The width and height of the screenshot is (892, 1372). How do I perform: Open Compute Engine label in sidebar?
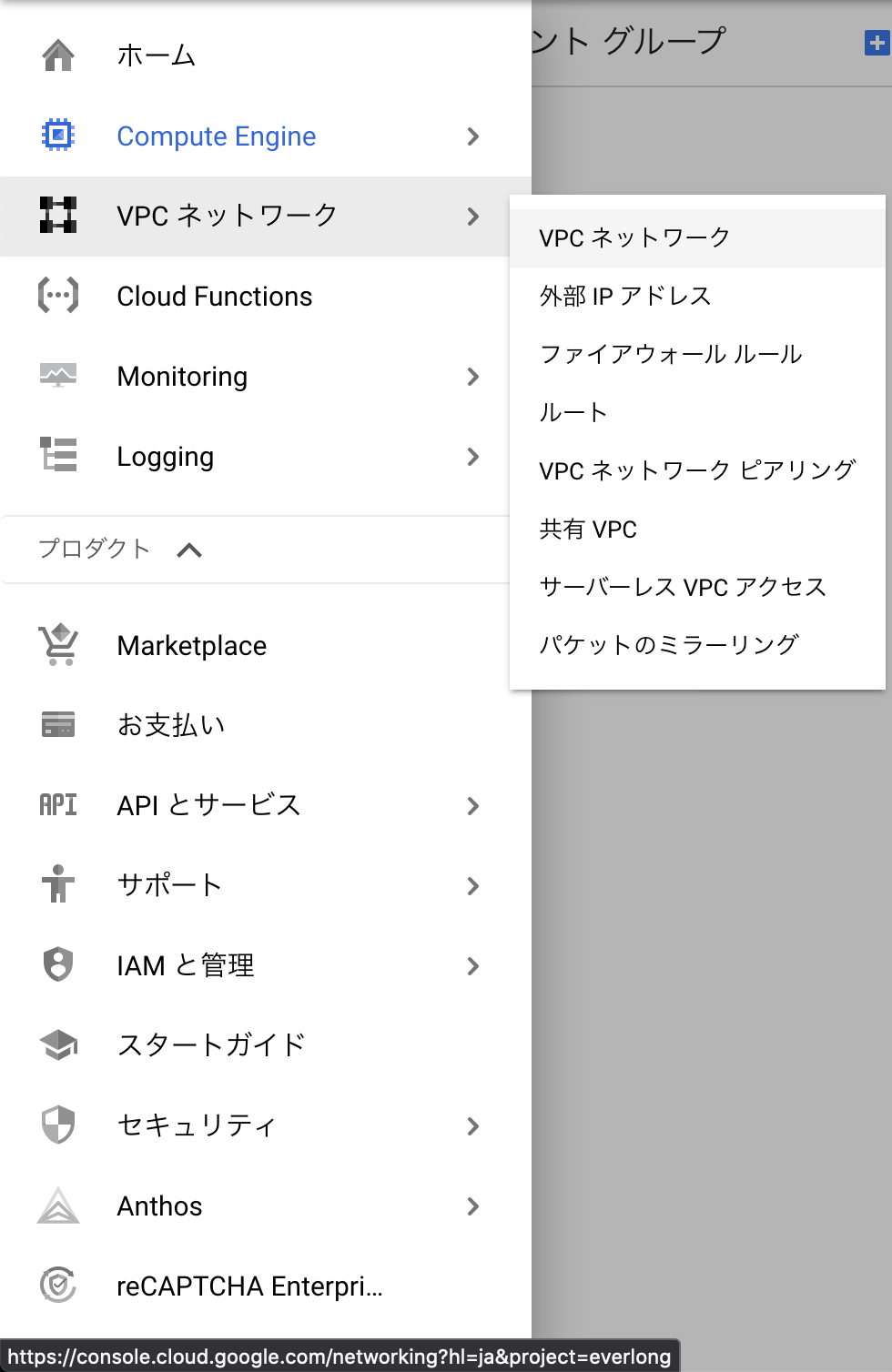217,136
